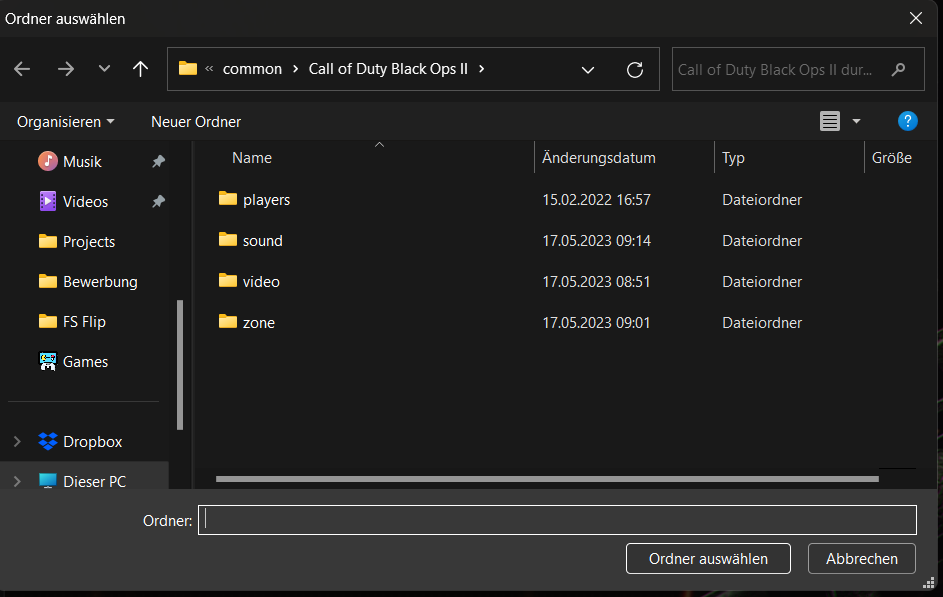
Task: Select the 'sound' folder
Action: (x=263, y=240)
